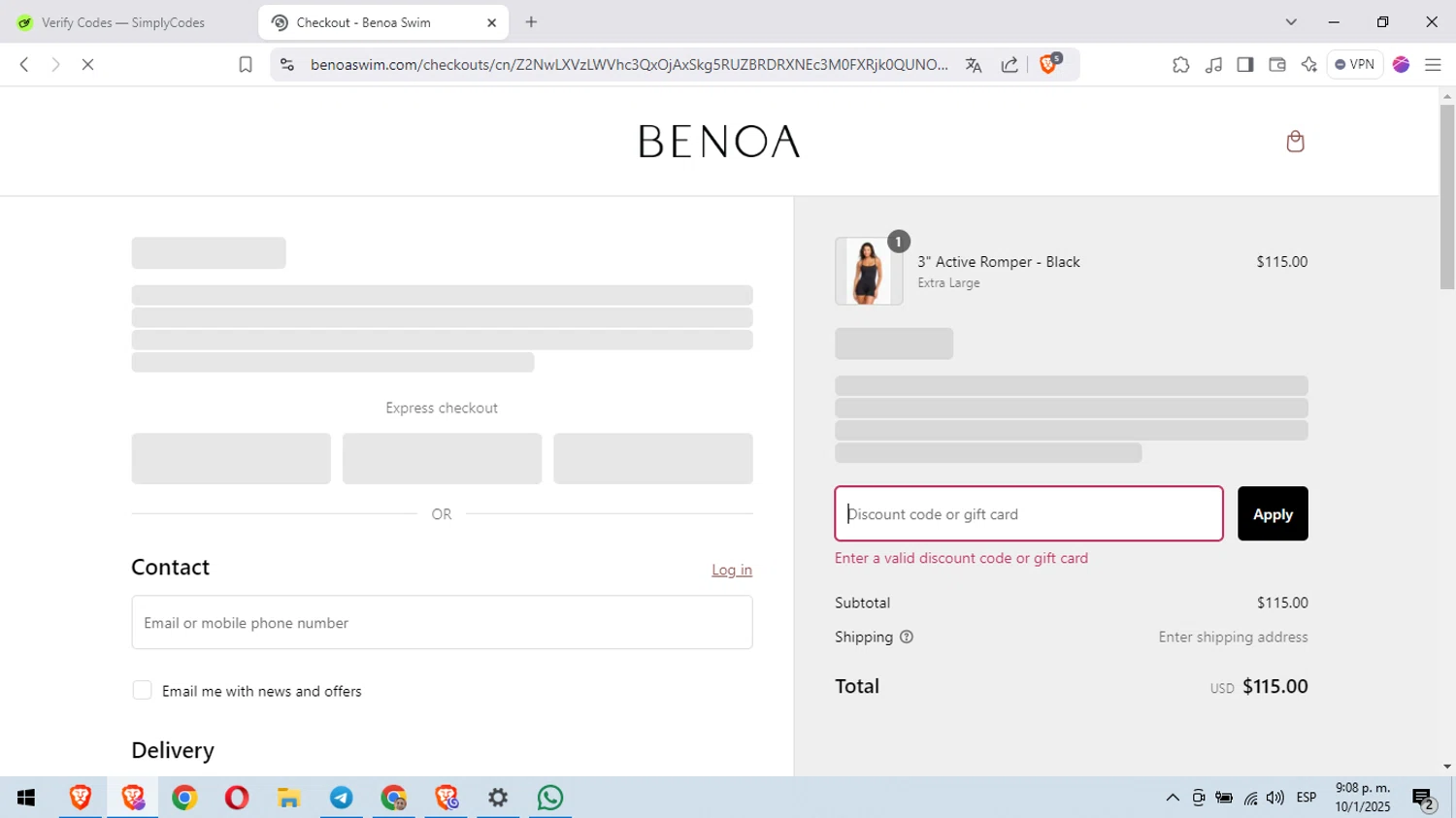Click the Total $115.00 amount
The width and height of the screenshot is (1456, 818).
tap(1275, 687)
